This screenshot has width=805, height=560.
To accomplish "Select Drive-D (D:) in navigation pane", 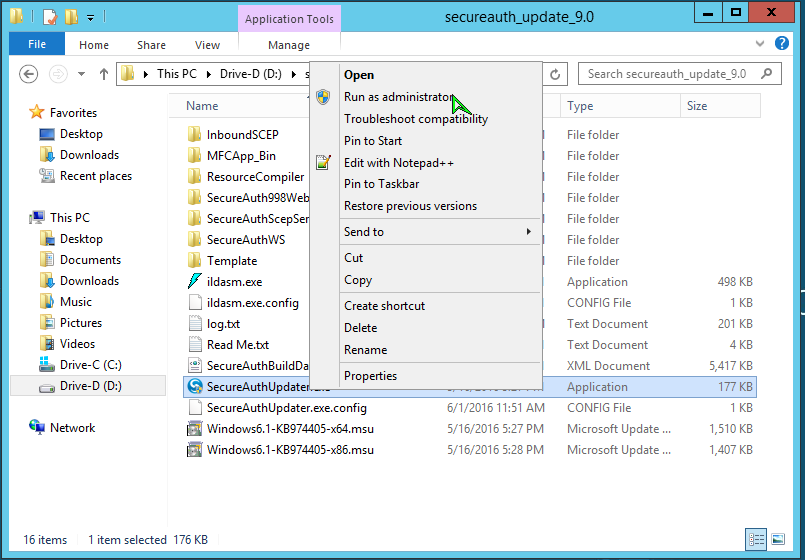I will click(x=88, y=386).
